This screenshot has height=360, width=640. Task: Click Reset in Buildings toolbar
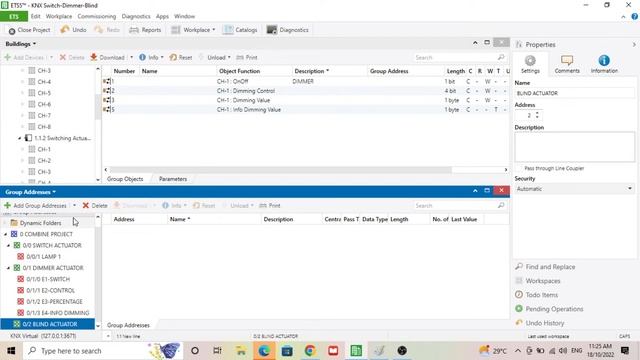pyautogui.click(x=181, y=58)
